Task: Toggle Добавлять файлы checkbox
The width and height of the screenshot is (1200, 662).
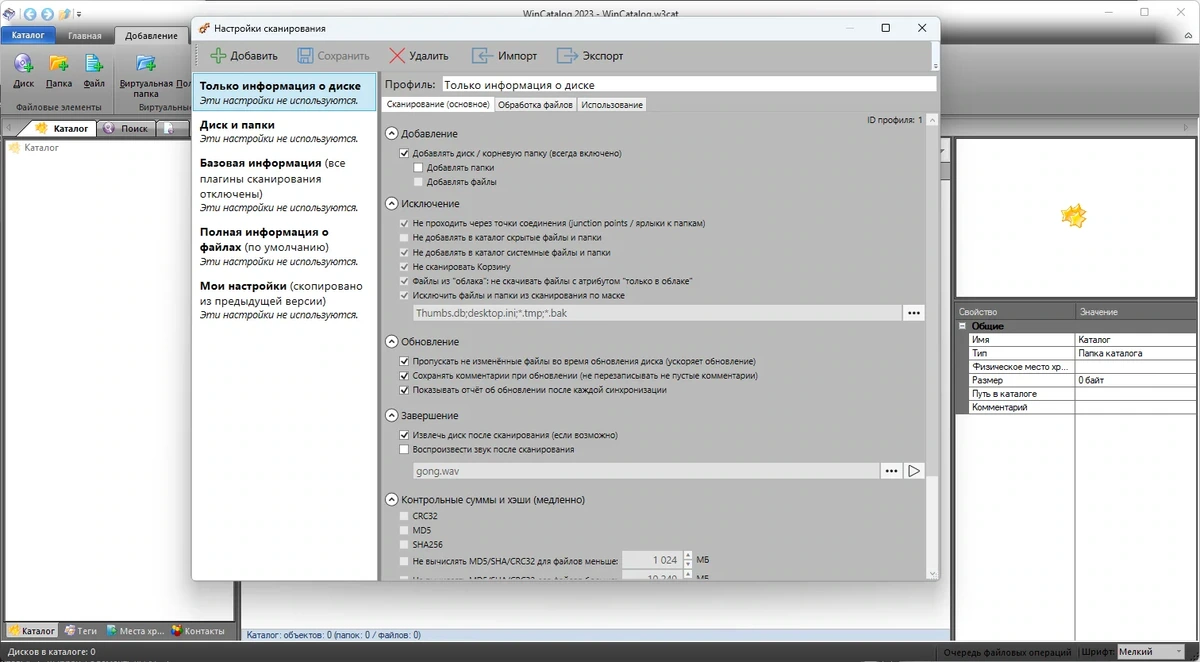Action: coord(418,182)
